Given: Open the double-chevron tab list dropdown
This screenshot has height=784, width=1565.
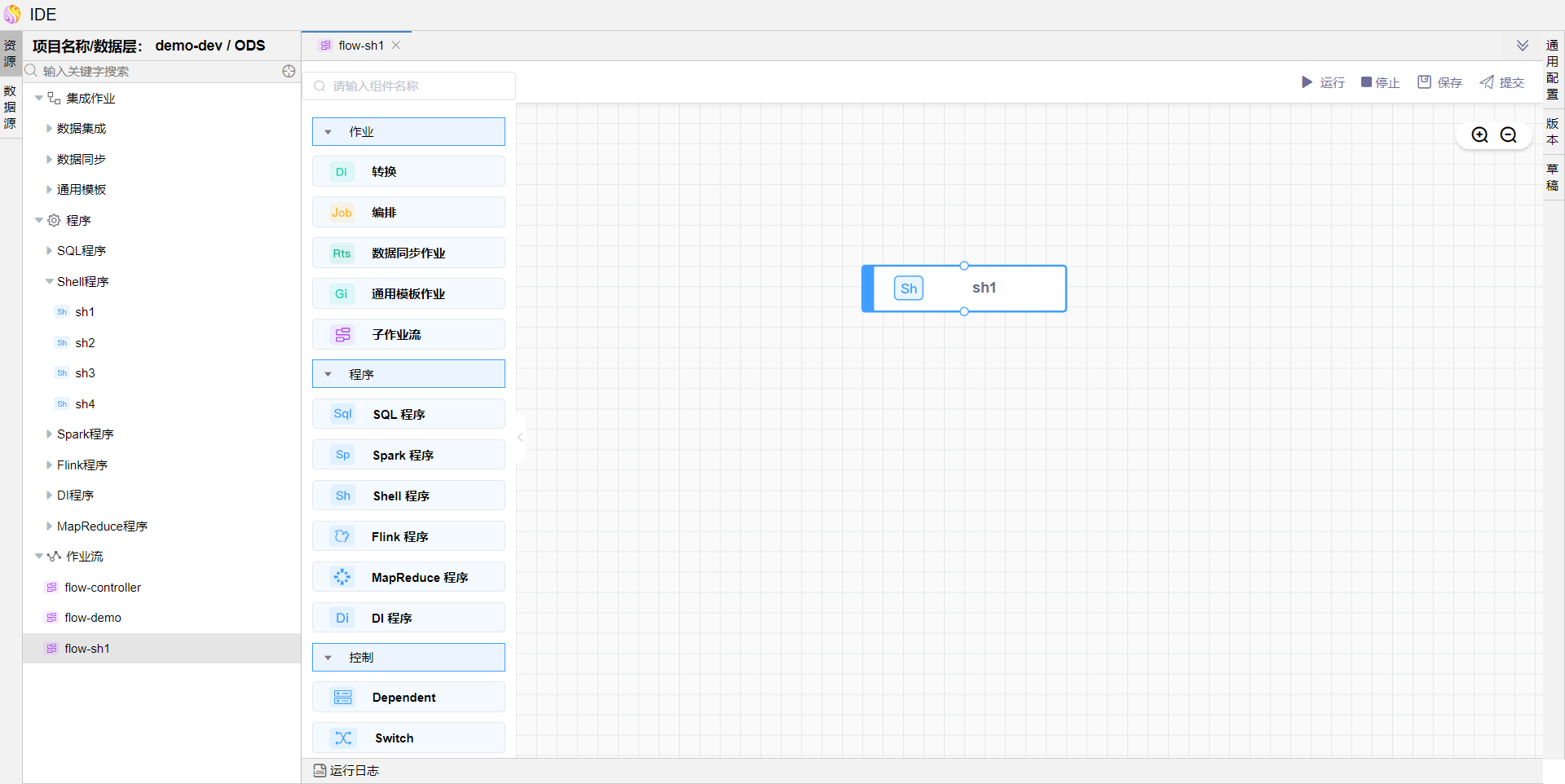Looking at the screenshot, I should tap(1522, 46).
